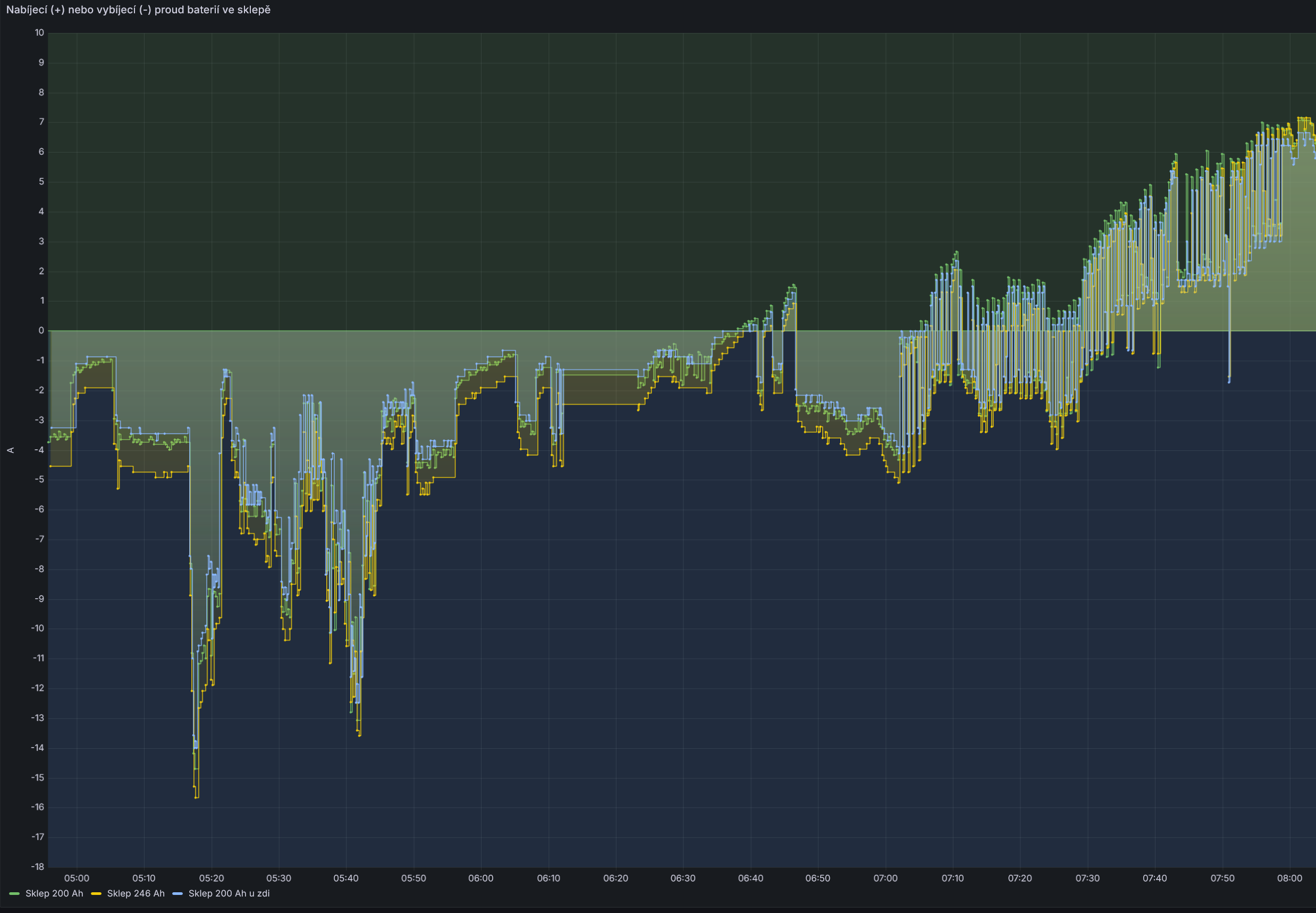Screen dimensions: 1316x913
Task: Open the panel title menu 'Nabíjecí (+) nebo vybíjecí'
Action: (138, 10)
